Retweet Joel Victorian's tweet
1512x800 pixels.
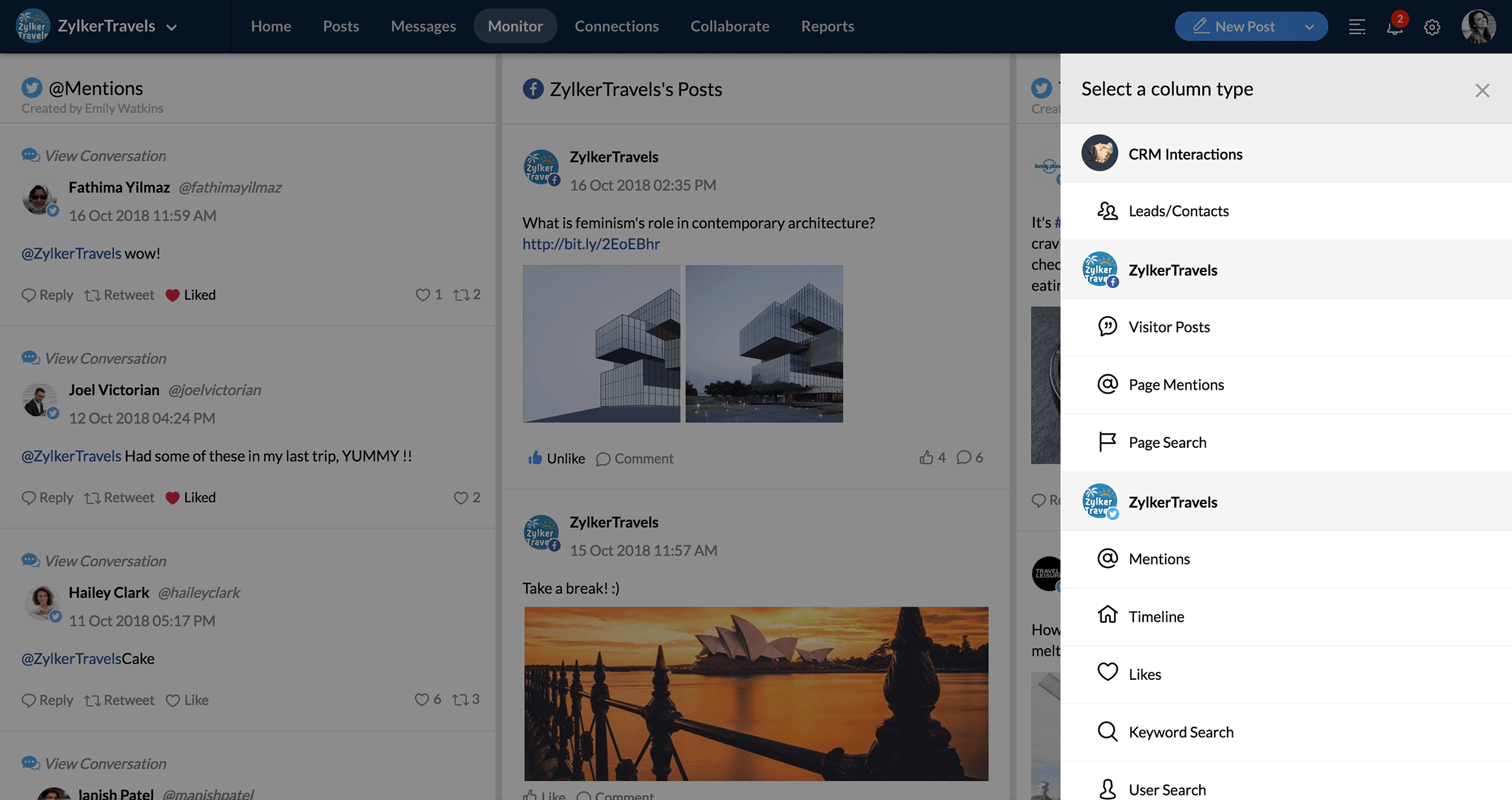click(x=120, y=498)
